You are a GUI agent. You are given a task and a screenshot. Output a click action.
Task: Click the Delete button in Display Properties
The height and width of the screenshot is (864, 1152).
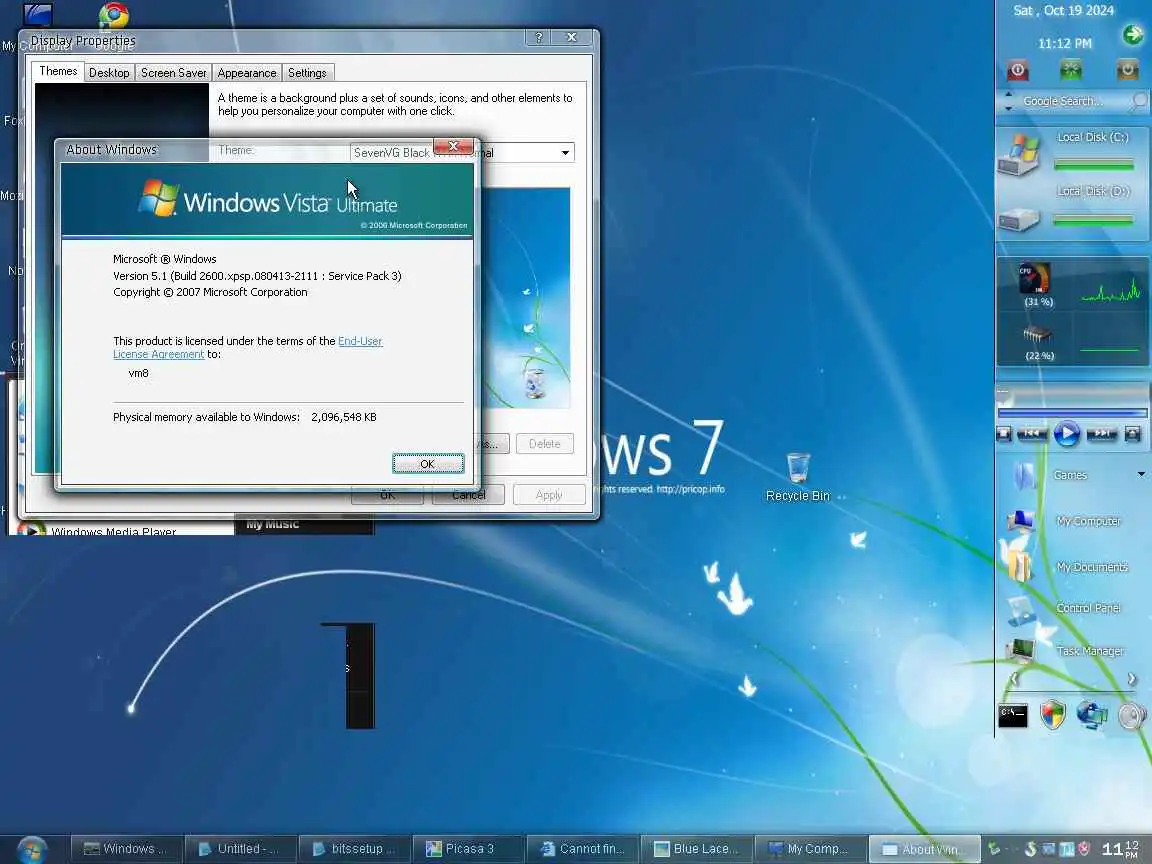point(544,444)
